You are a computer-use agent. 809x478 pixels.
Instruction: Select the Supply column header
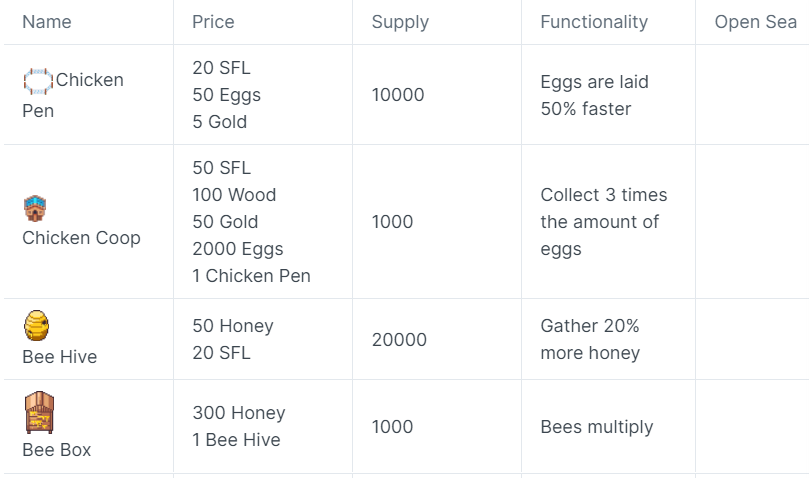point(400,22)
